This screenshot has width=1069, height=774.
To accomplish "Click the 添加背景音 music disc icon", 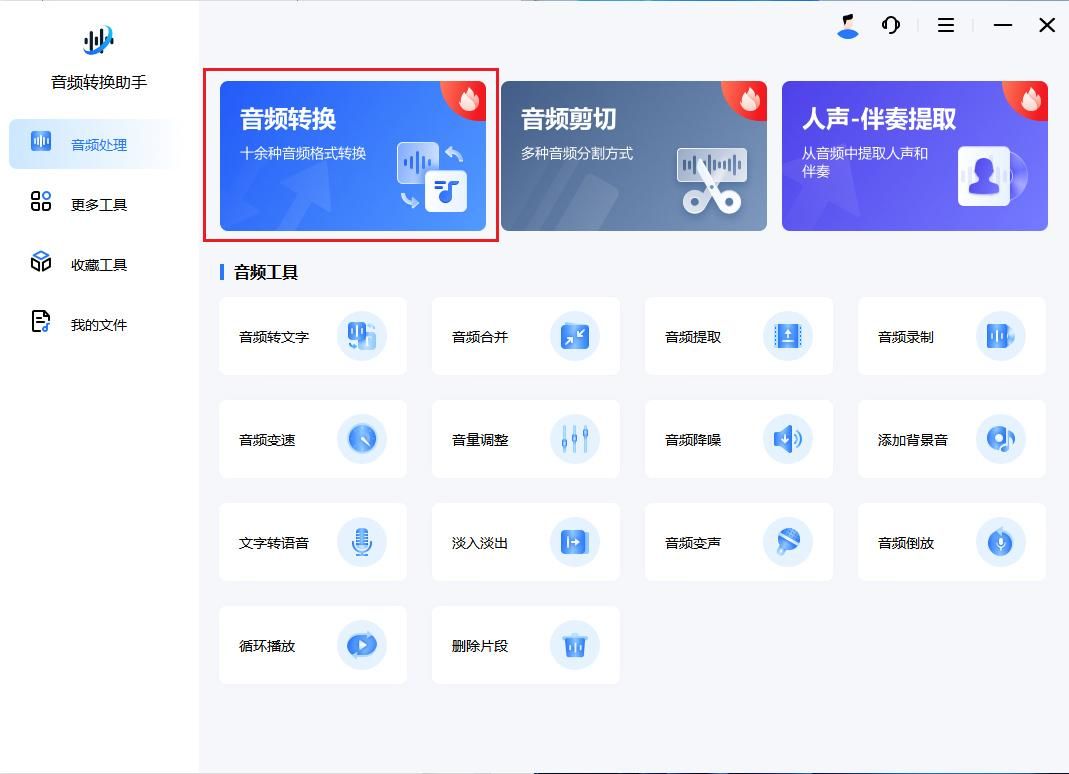I will pyautogui.click(x=1000, y=438).
